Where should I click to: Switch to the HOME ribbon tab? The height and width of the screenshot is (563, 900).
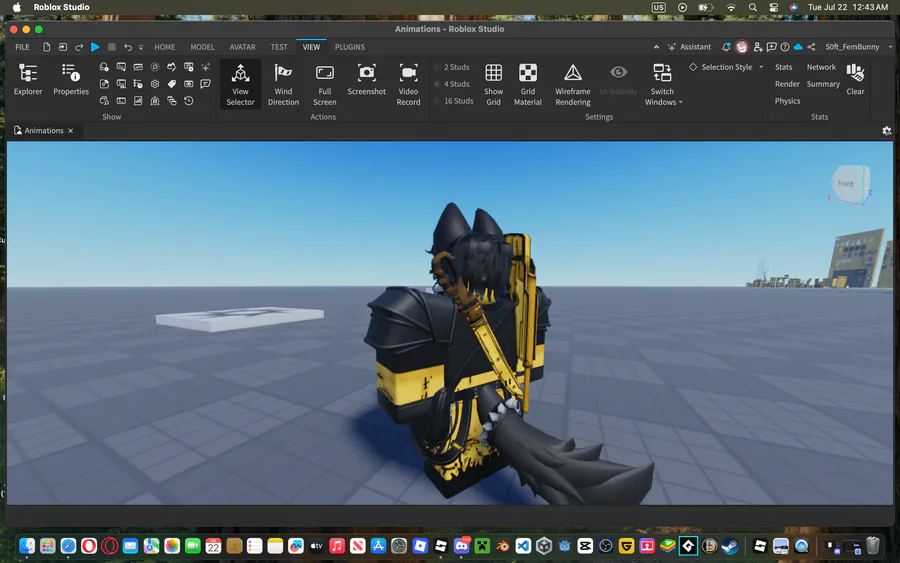165,47
